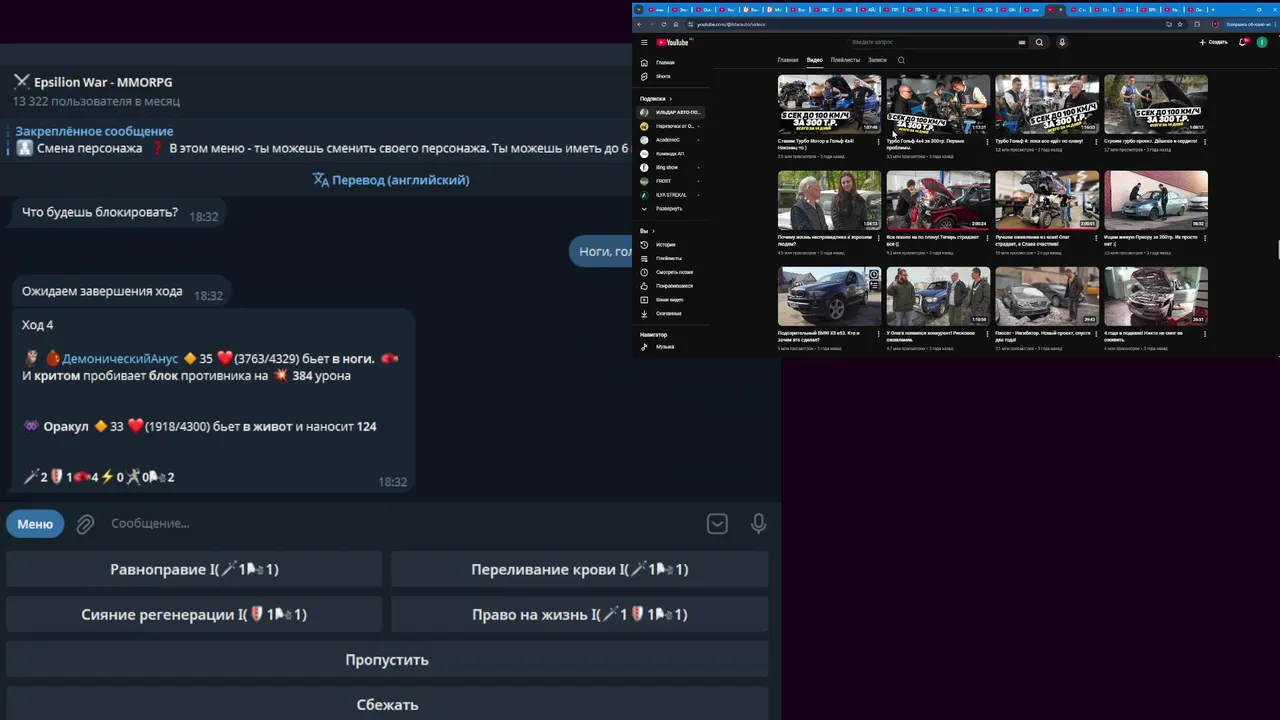Click the Сбежать button
The width and height of the screenshot is (1280, 720).
click(x=387, y=705)
